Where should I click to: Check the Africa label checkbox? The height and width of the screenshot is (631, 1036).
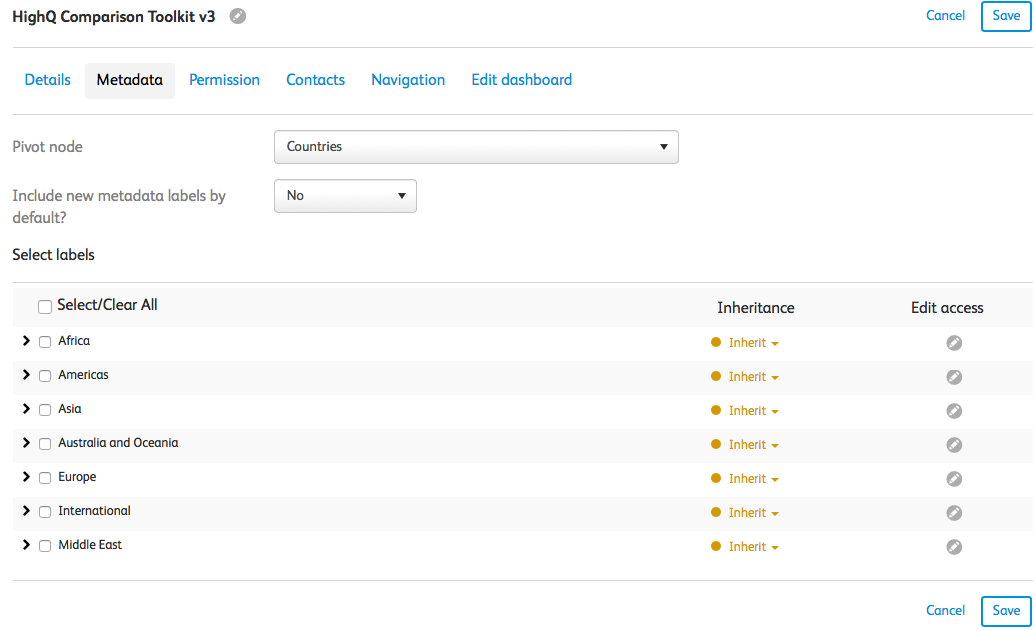(45, 342)
